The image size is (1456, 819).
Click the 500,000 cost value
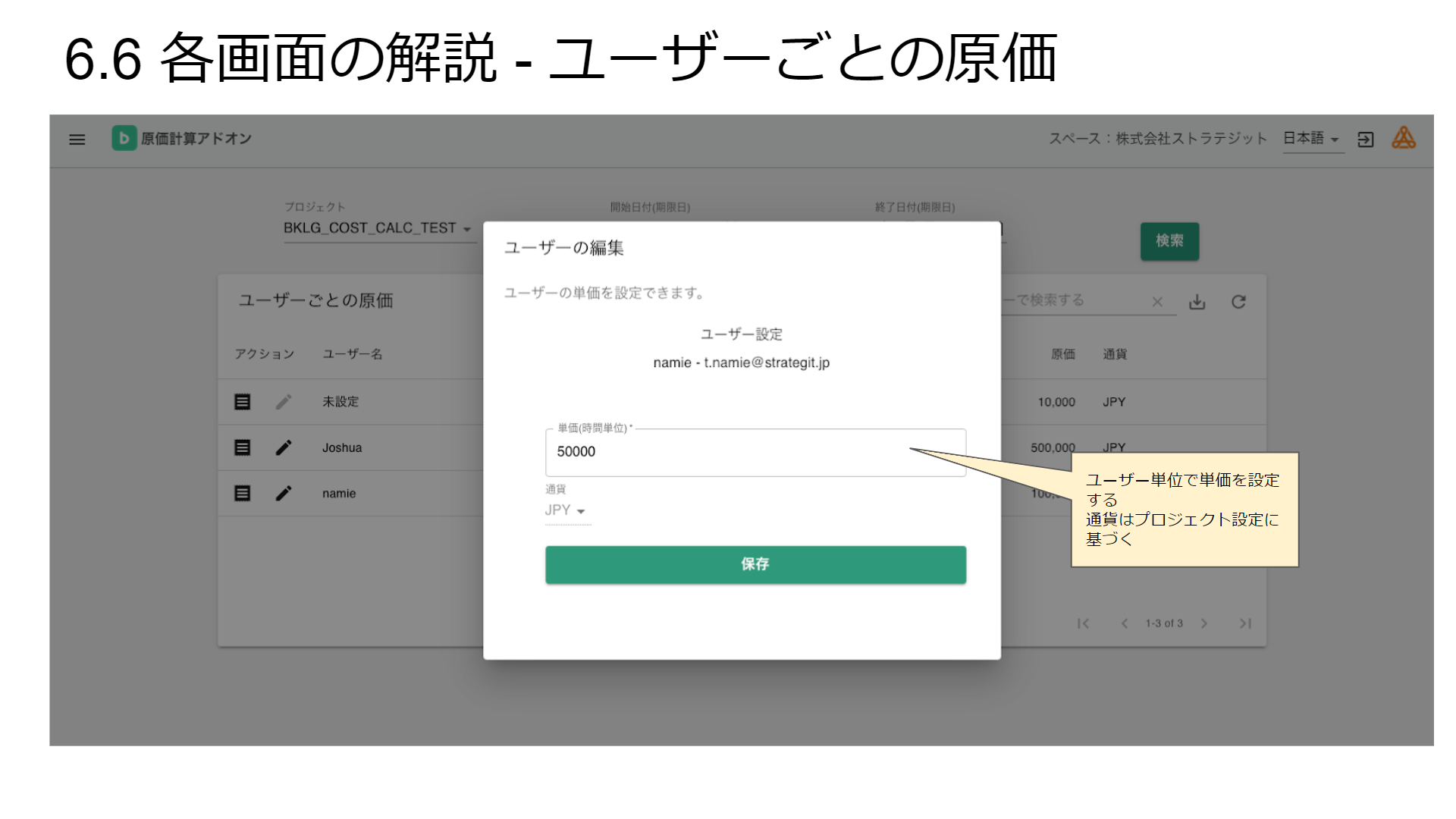coord(1053,447)
